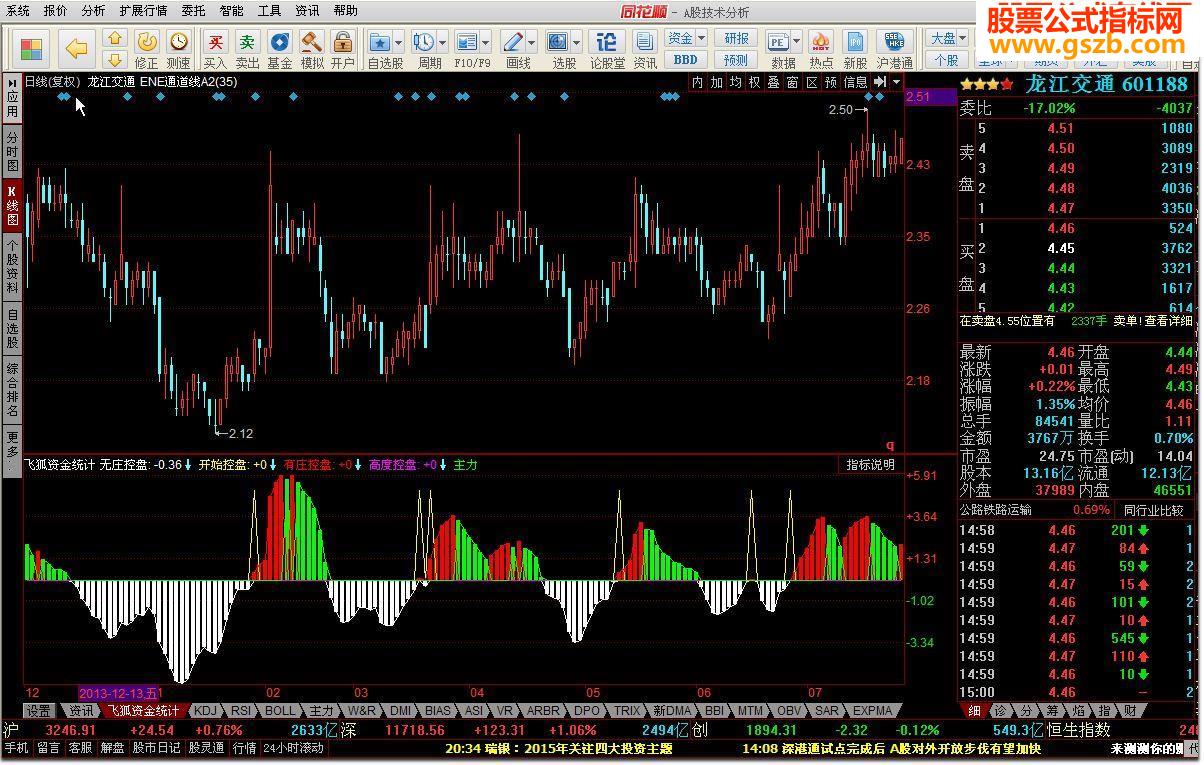This screenshot has width=1204, height=765.
Task: Toggle the 区 range option
Action: click(x=811, y=82)
